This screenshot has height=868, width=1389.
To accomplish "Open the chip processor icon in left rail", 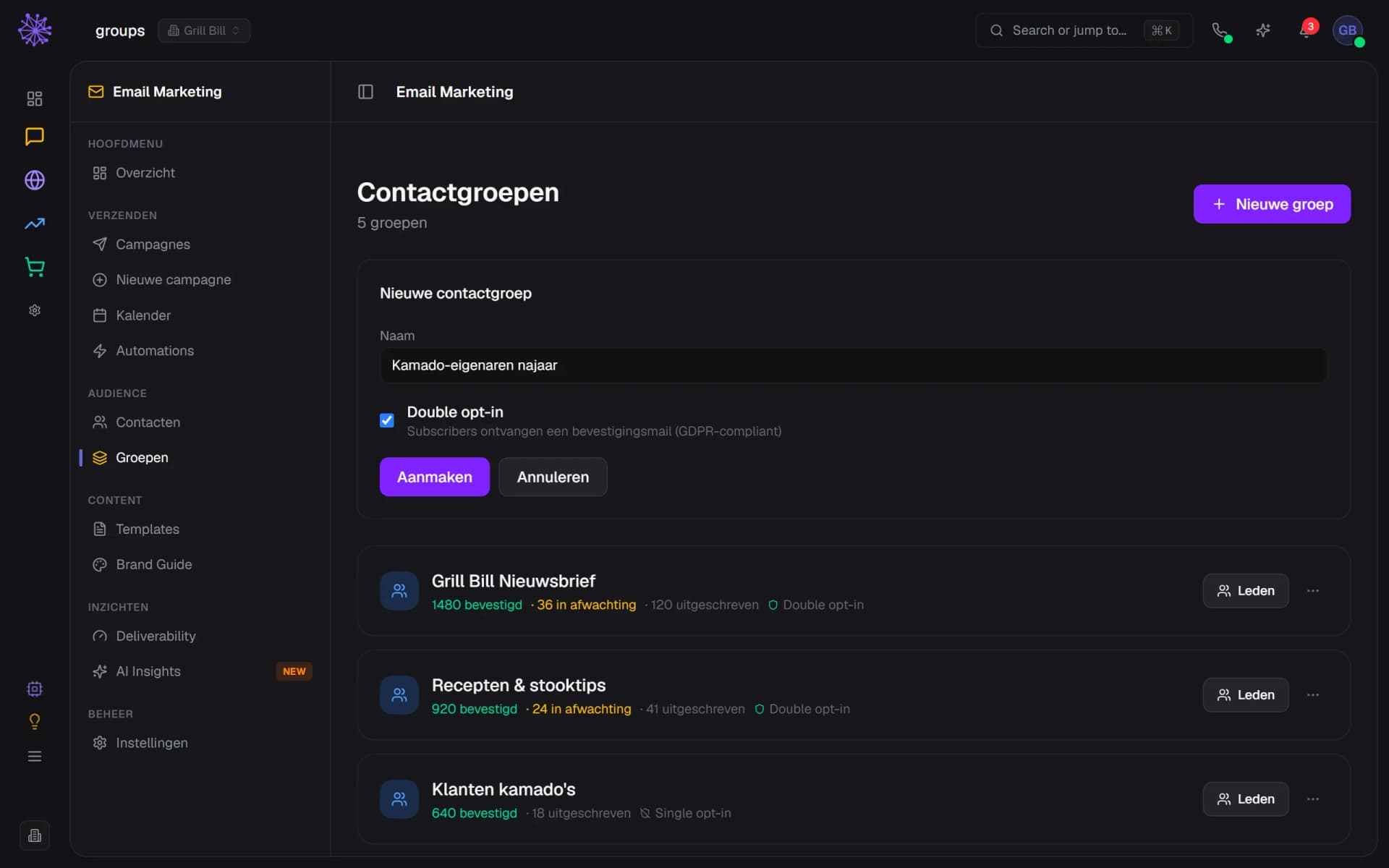I will 35,689.
